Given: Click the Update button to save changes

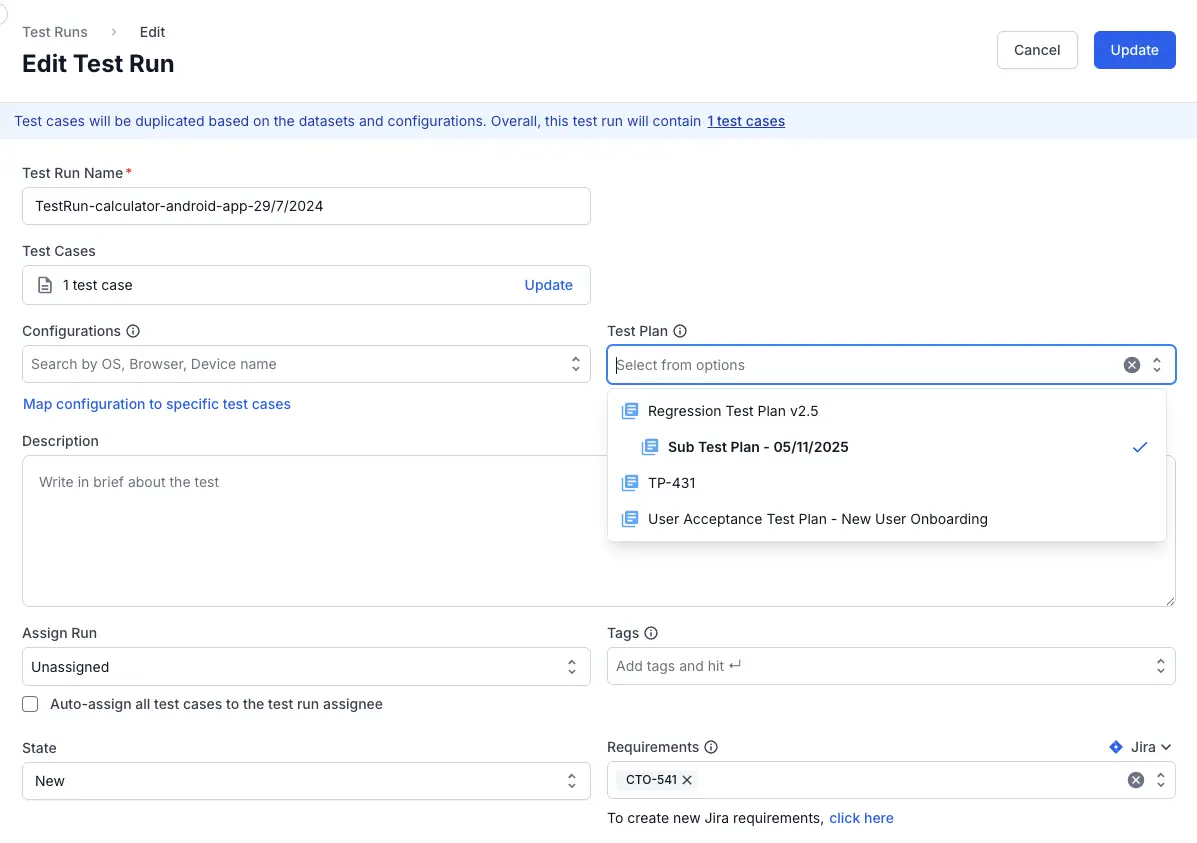Looking at the screenshot, I should coord(1134,49).
